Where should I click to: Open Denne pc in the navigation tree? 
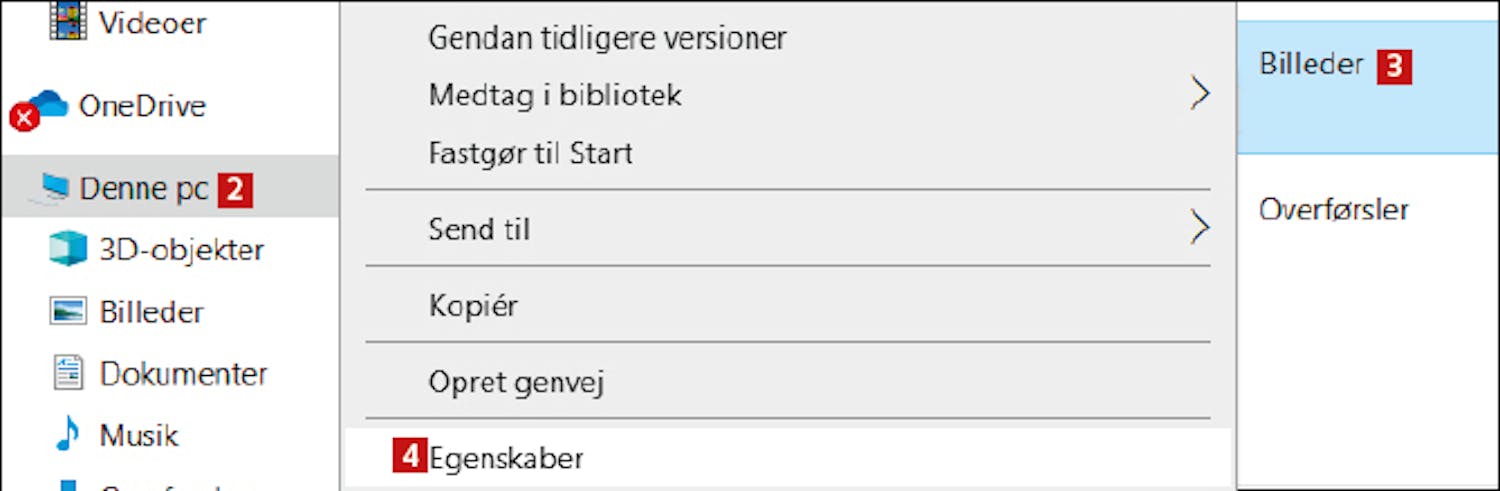pos(170,187)
